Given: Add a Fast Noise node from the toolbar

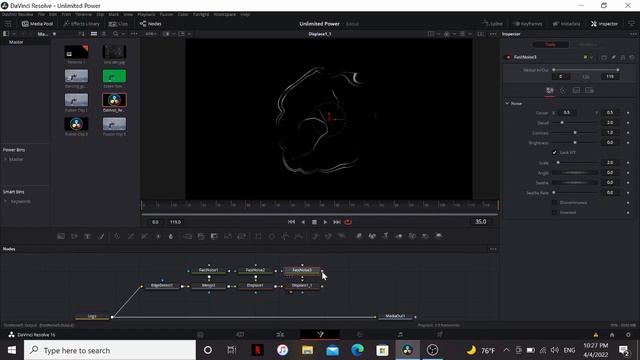Looking at the screenshot, I should click(x=74, y=236).
